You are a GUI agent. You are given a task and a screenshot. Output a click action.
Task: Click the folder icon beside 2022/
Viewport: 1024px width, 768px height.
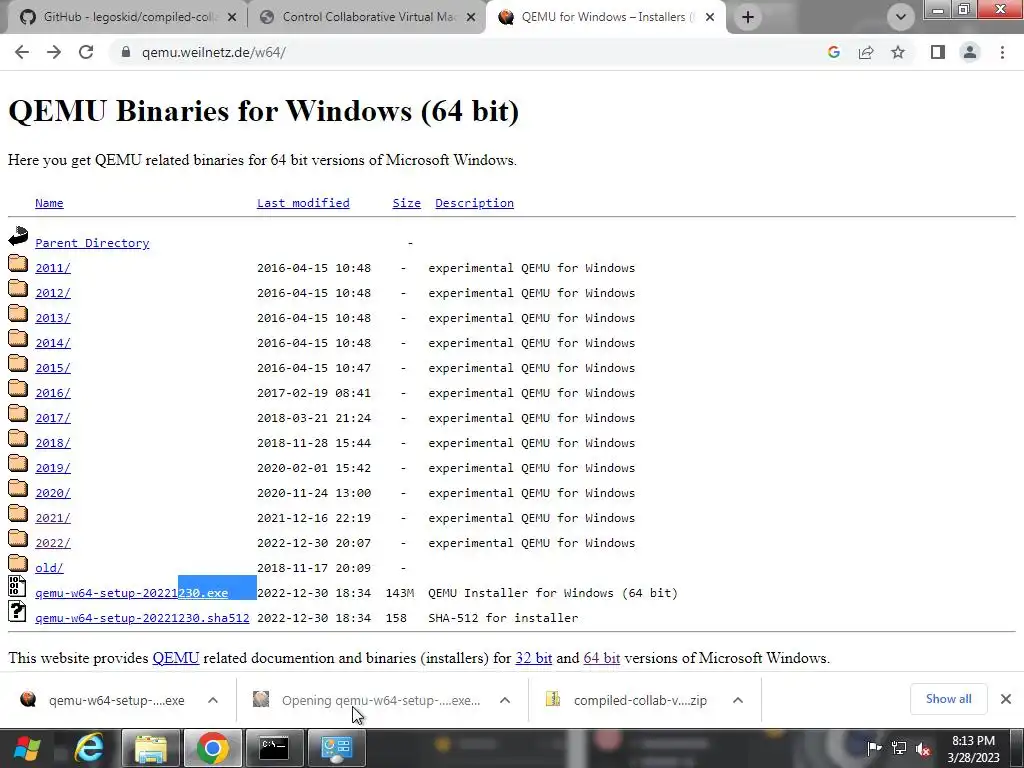pos(18,538)
